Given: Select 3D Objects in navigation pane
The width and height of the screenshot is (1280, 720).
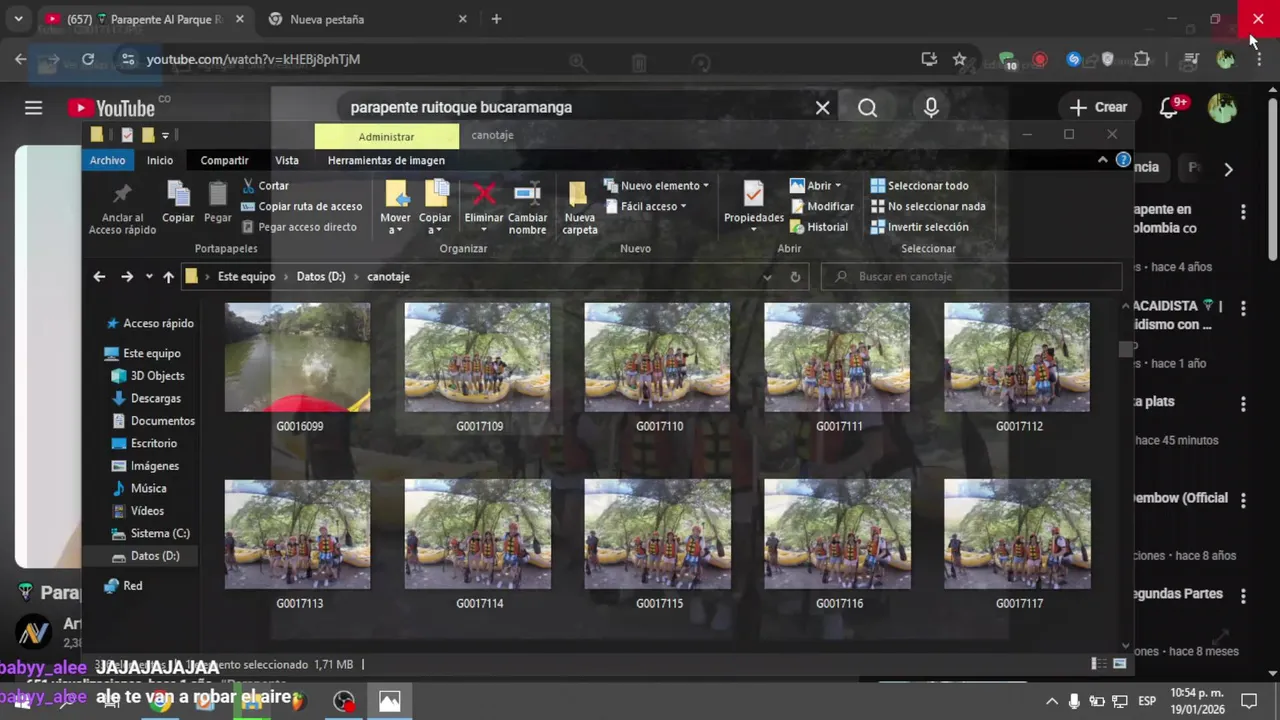Looking at the screenshot, I should pos(147,376).
